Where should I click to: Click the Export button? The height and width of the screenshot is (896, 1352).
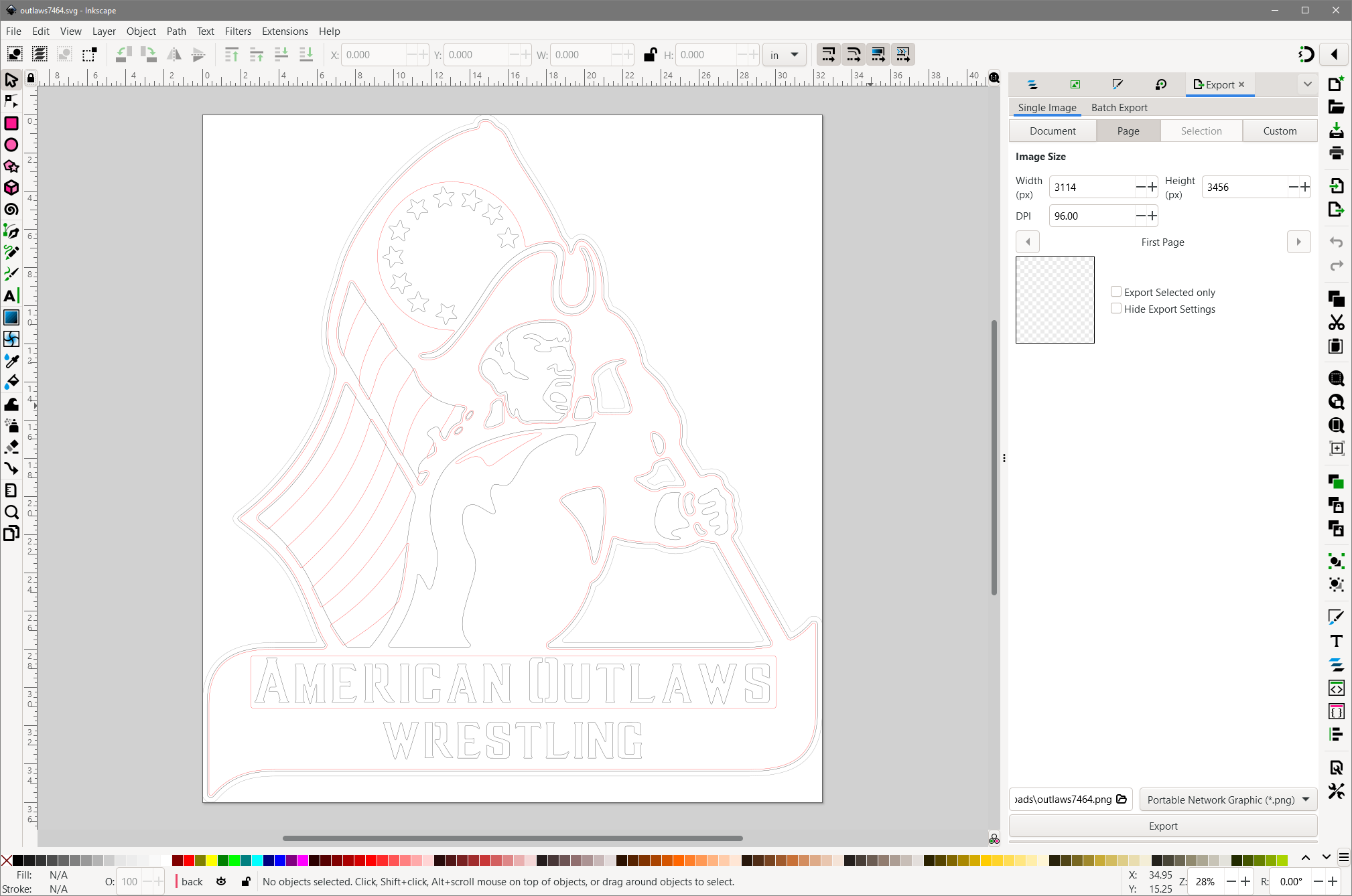click(1163, 826)
